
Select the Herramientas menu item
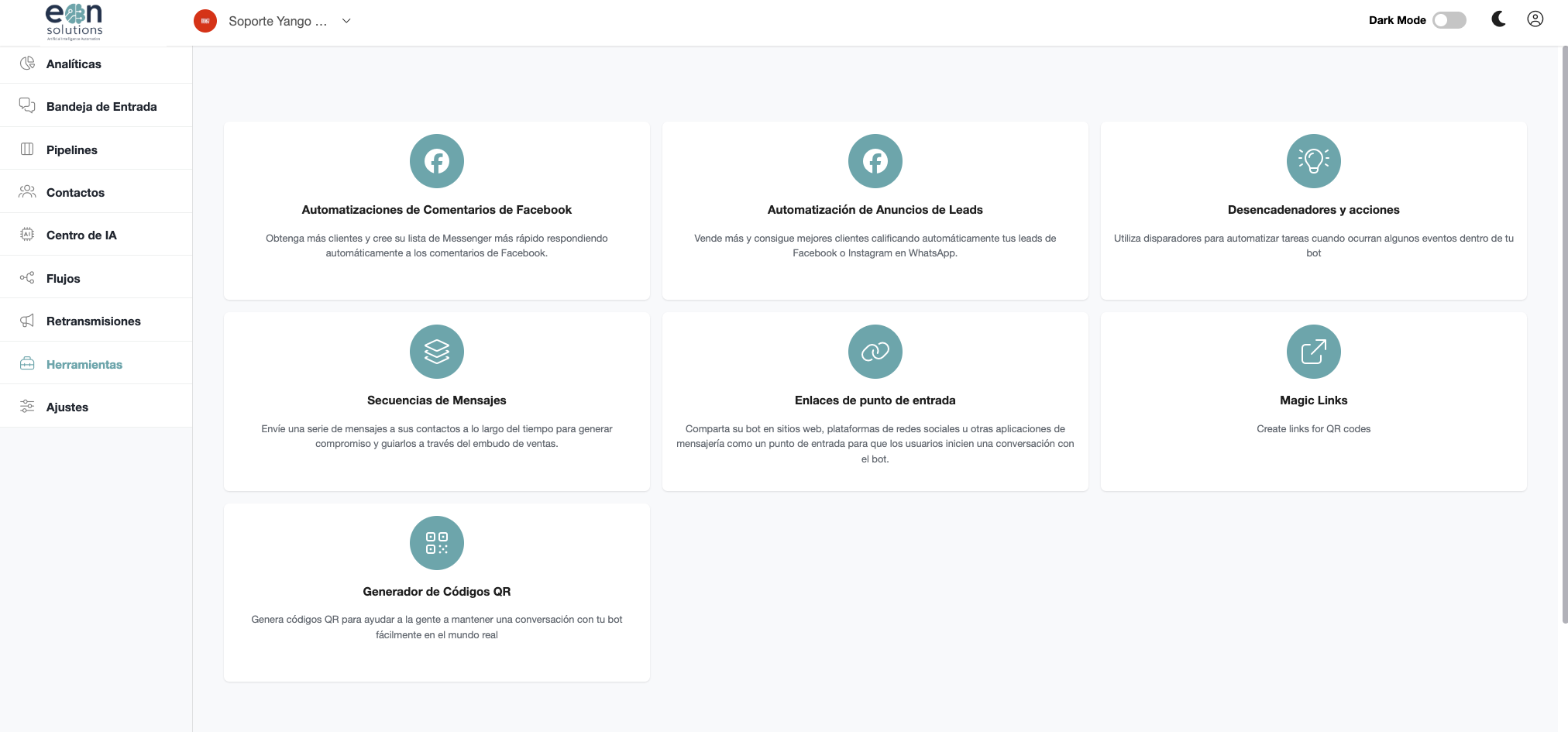[x=96, y=364]
